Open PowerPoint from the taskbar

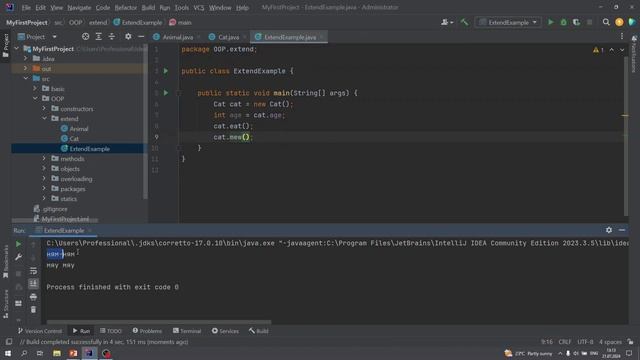point(73,353)
